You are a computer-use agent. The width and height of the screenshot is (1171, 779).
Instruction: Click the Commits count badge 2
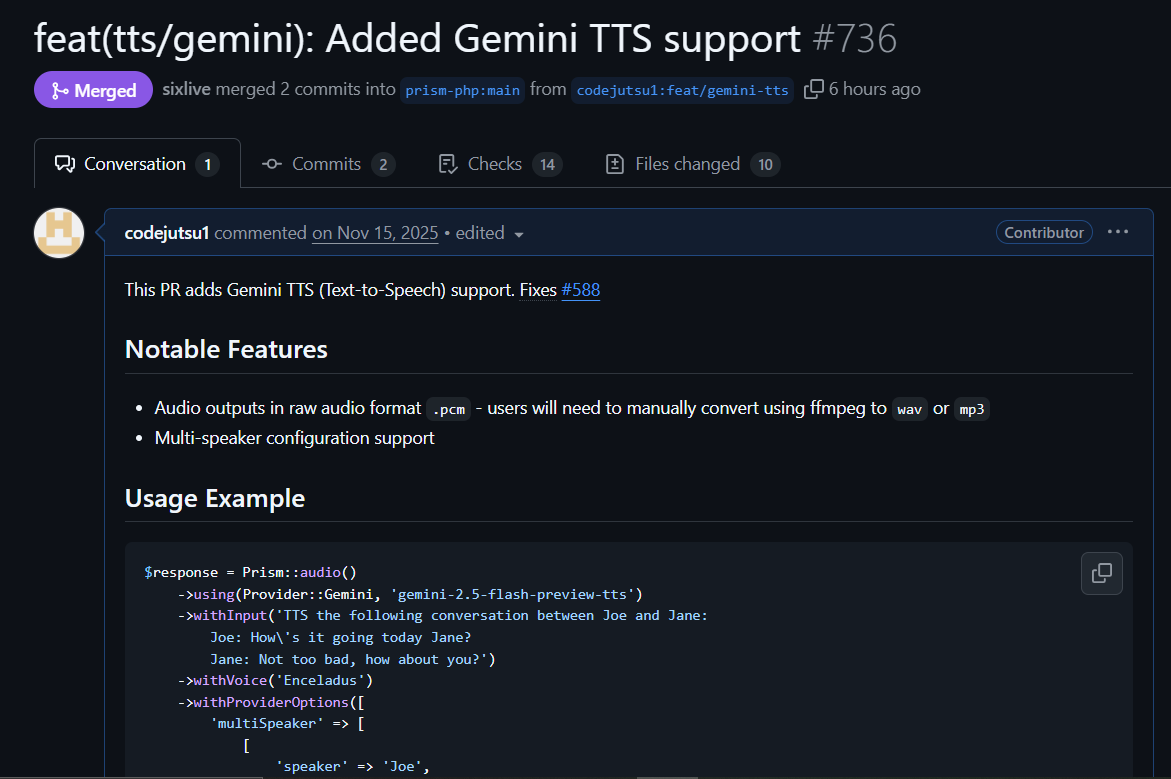click(383, 164)
